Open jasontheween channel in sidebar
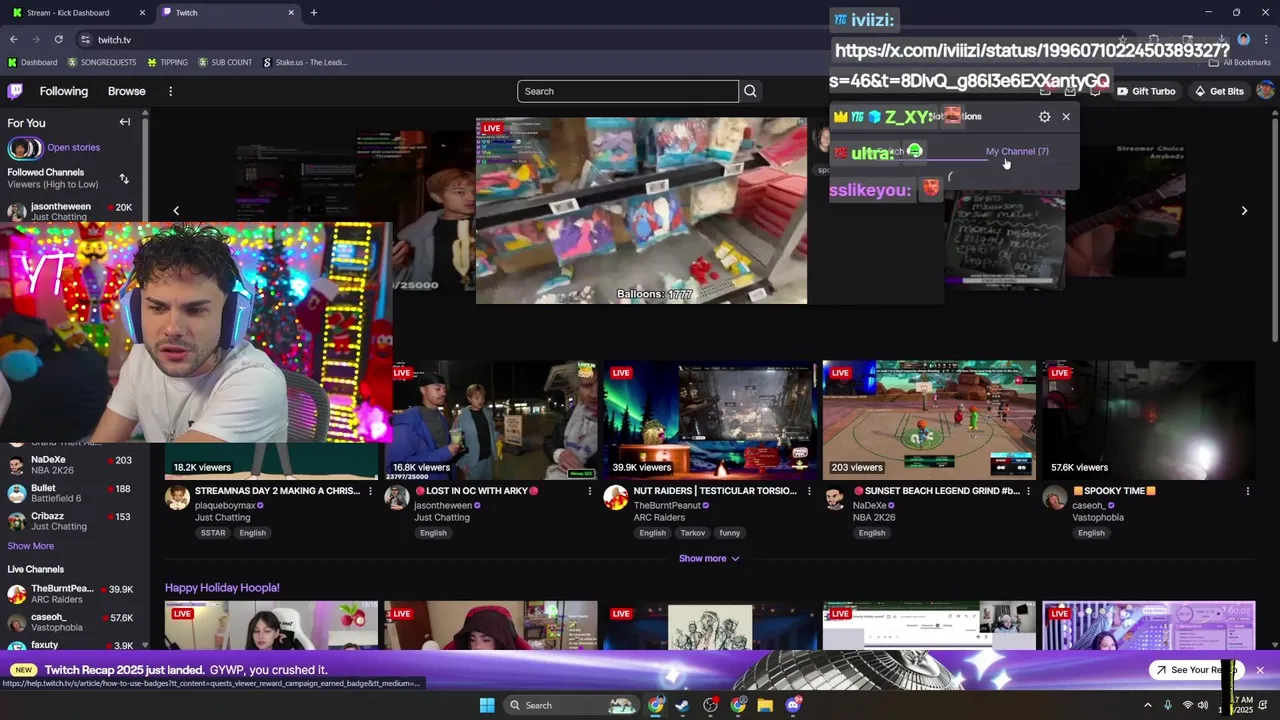1280x720 pixels. tap(70, 211)
